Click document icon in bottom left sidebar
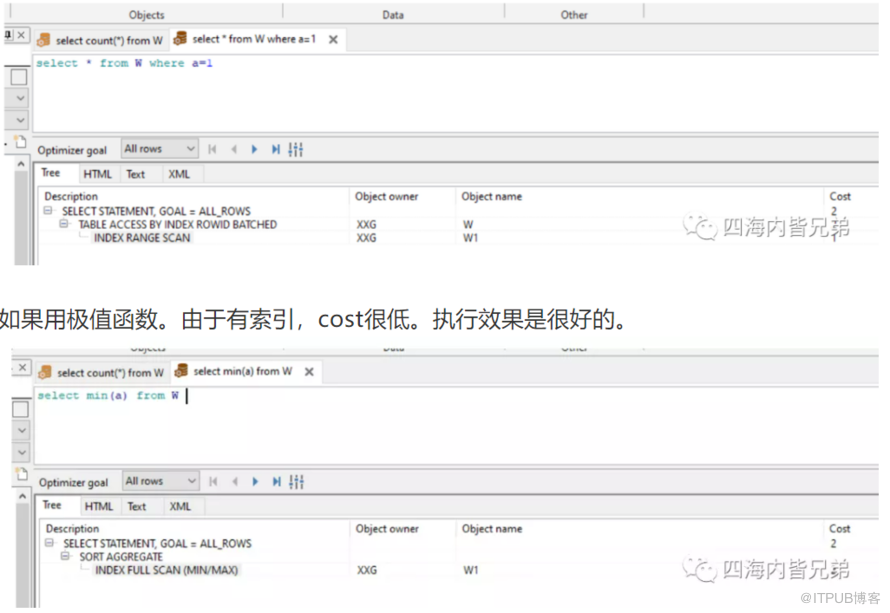This screenshot has width=890, height=613. coord(22,474)
